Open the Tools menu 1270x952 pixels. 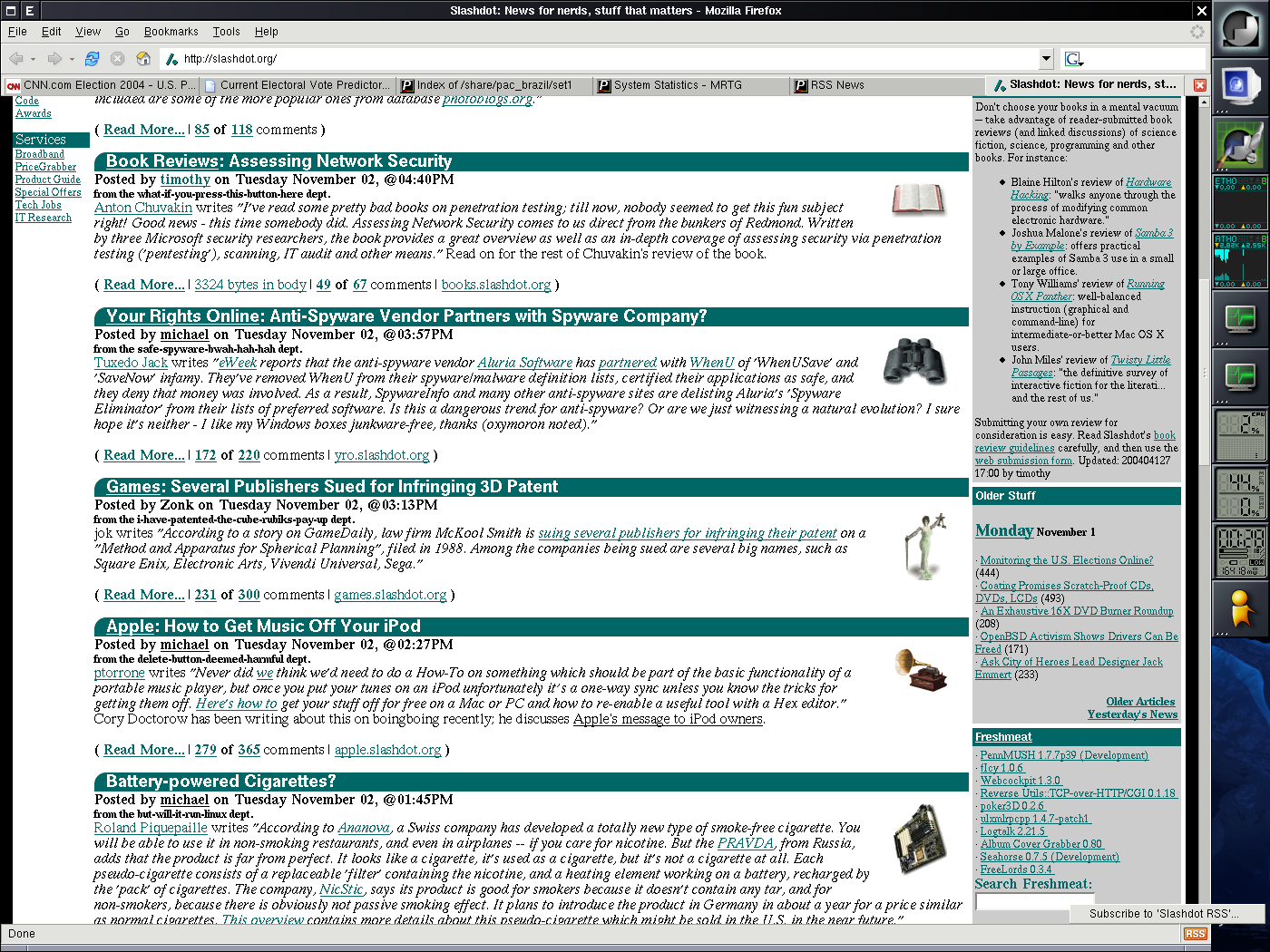(x=227, y=32)
